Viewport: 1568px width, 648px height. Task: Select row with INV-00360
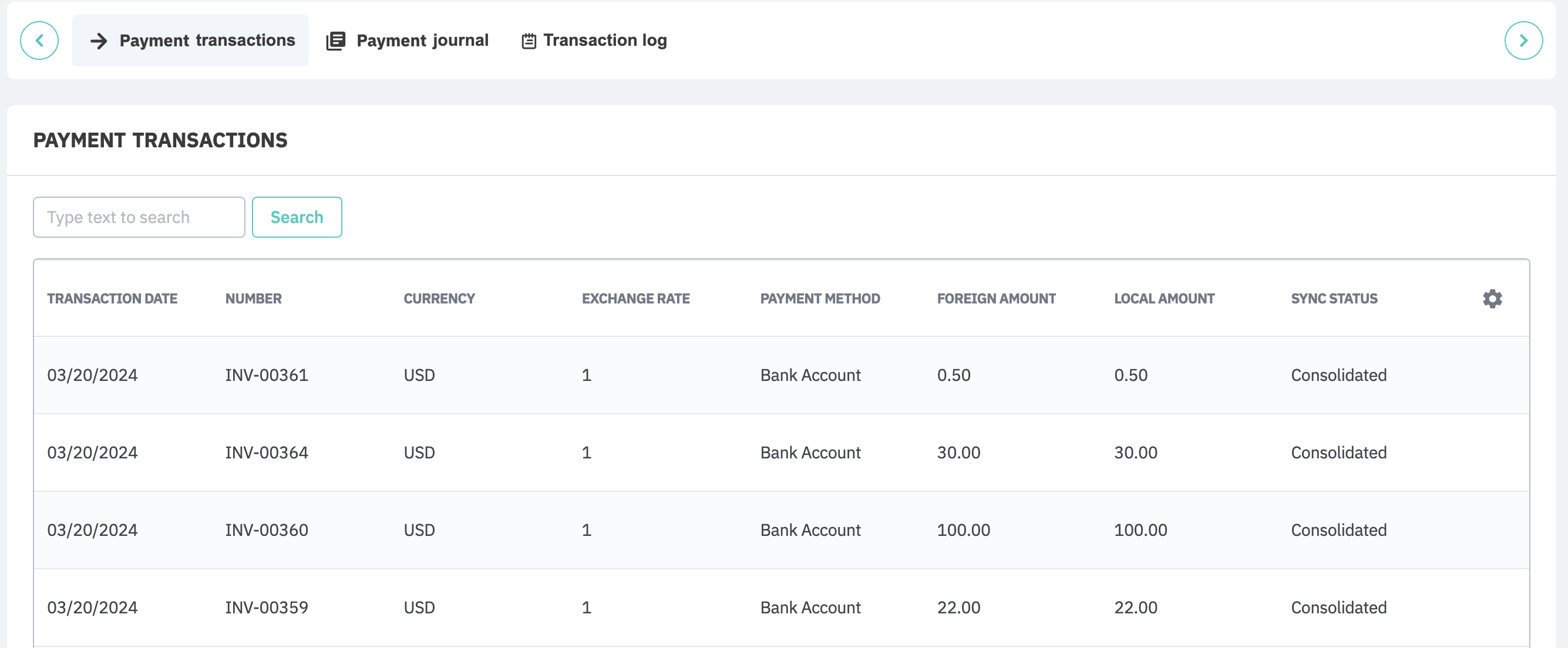click(267, 530)
